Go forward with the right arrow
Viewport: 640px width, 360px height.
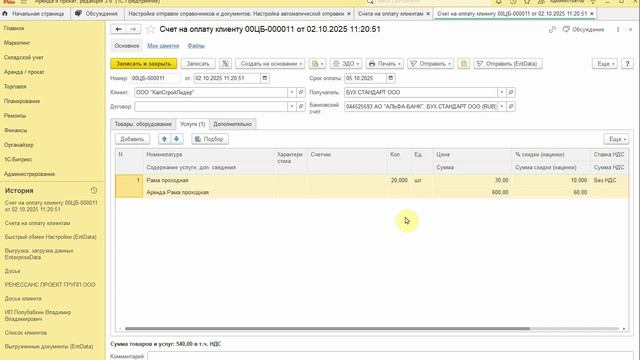click(x=133, y=29)
